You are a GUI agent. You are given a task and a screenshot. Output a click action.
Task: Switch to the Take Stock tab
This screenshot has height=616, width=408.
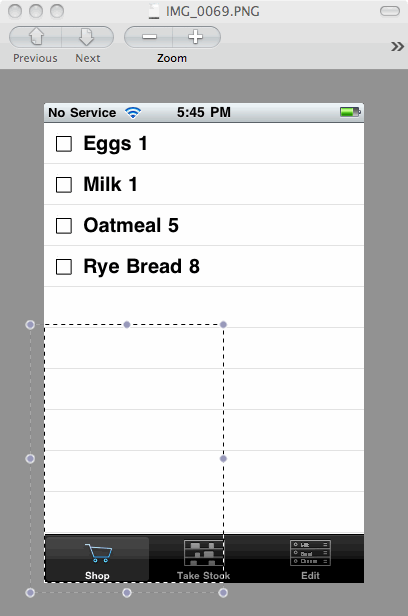(203, 559)
